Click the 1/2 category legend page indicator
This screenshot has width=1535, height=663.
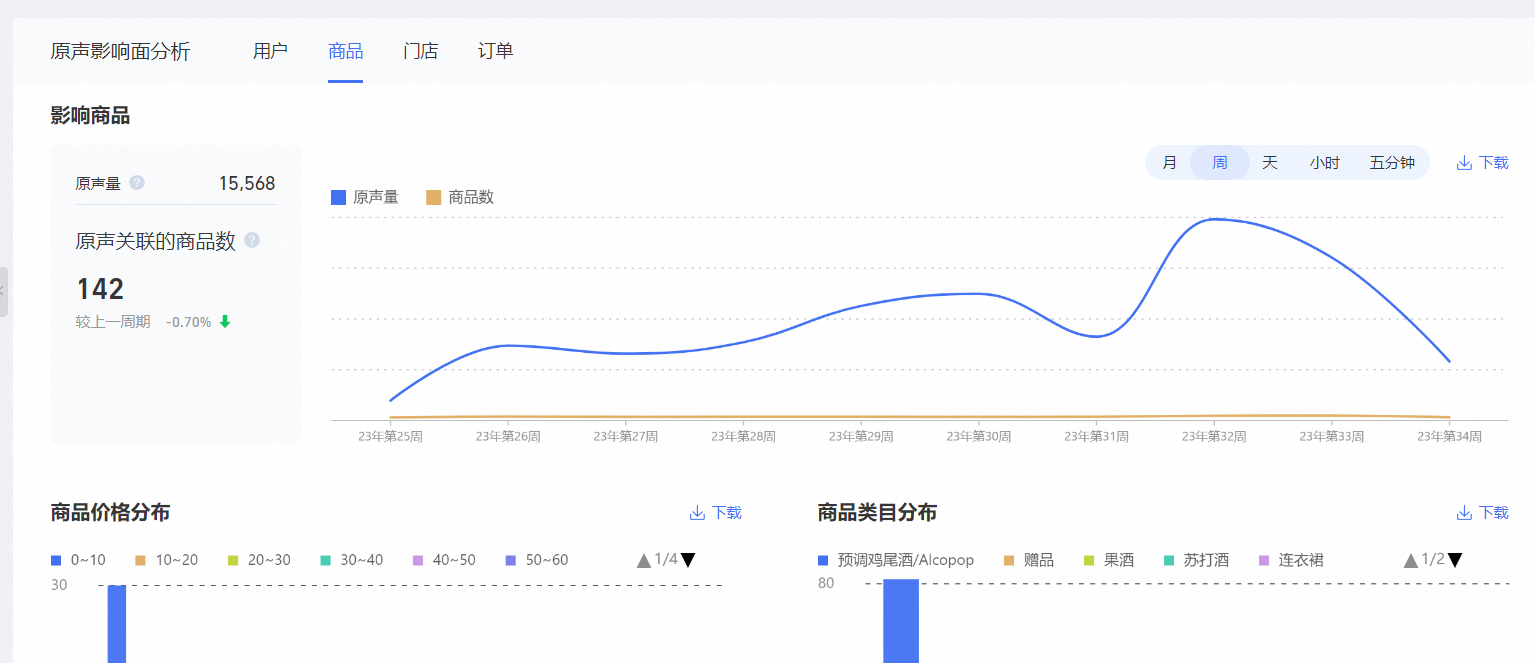1433,560
